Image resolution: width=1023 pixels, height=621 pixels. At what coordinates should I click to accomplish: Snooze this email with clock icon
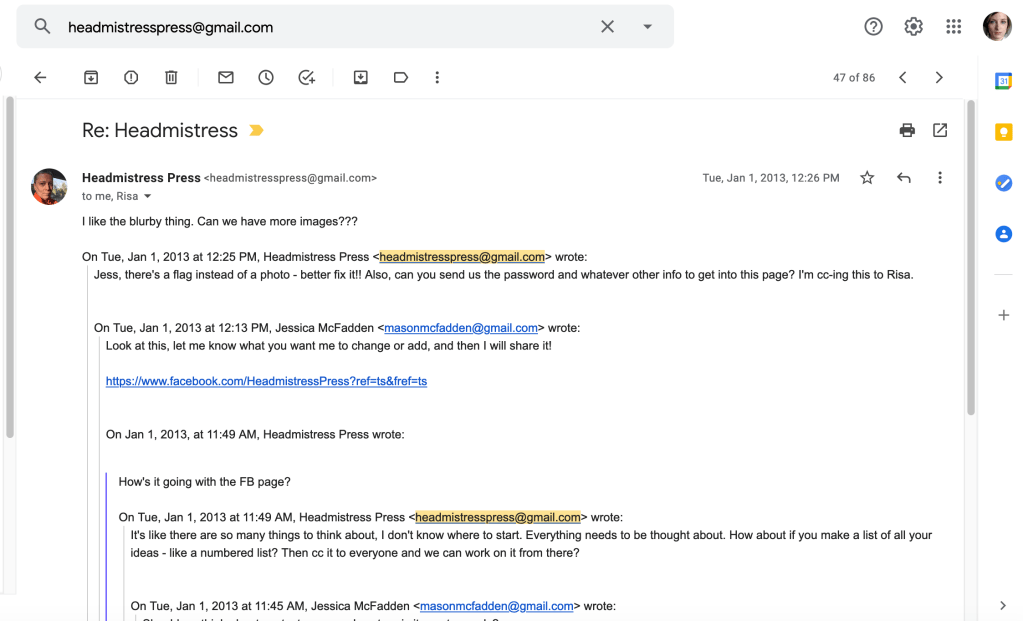266,78
